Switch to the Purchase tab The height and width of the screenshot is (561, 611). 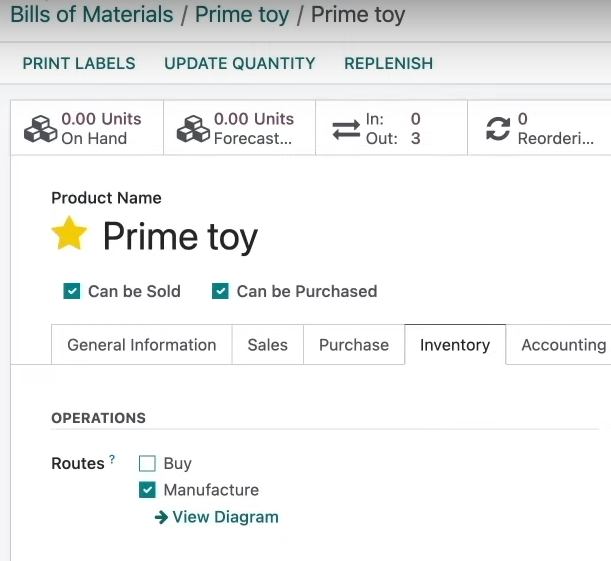[x=354, y=345]
